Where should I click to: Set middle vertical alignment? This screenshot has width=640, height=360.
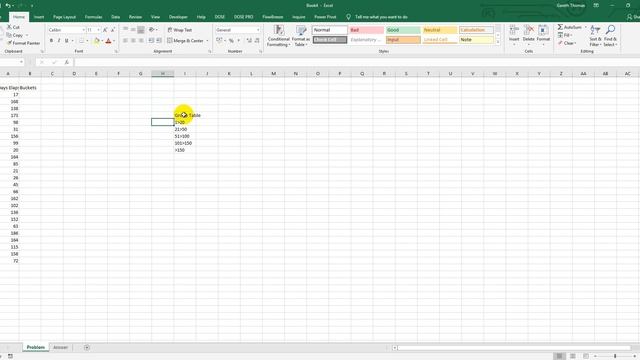[x=133, y=30]
